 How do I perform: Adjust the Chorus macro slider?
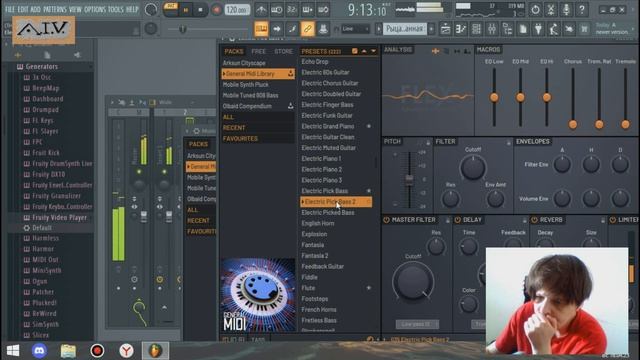tap(573, 124)
